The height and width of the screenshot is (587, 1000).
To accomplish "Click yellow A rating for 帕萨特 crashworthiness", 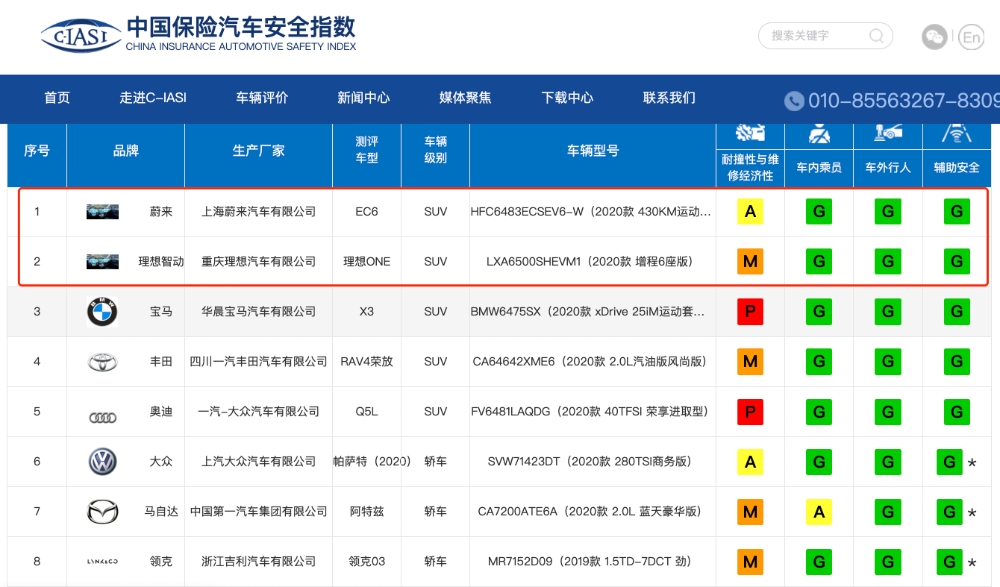I will tap(750, 462).
